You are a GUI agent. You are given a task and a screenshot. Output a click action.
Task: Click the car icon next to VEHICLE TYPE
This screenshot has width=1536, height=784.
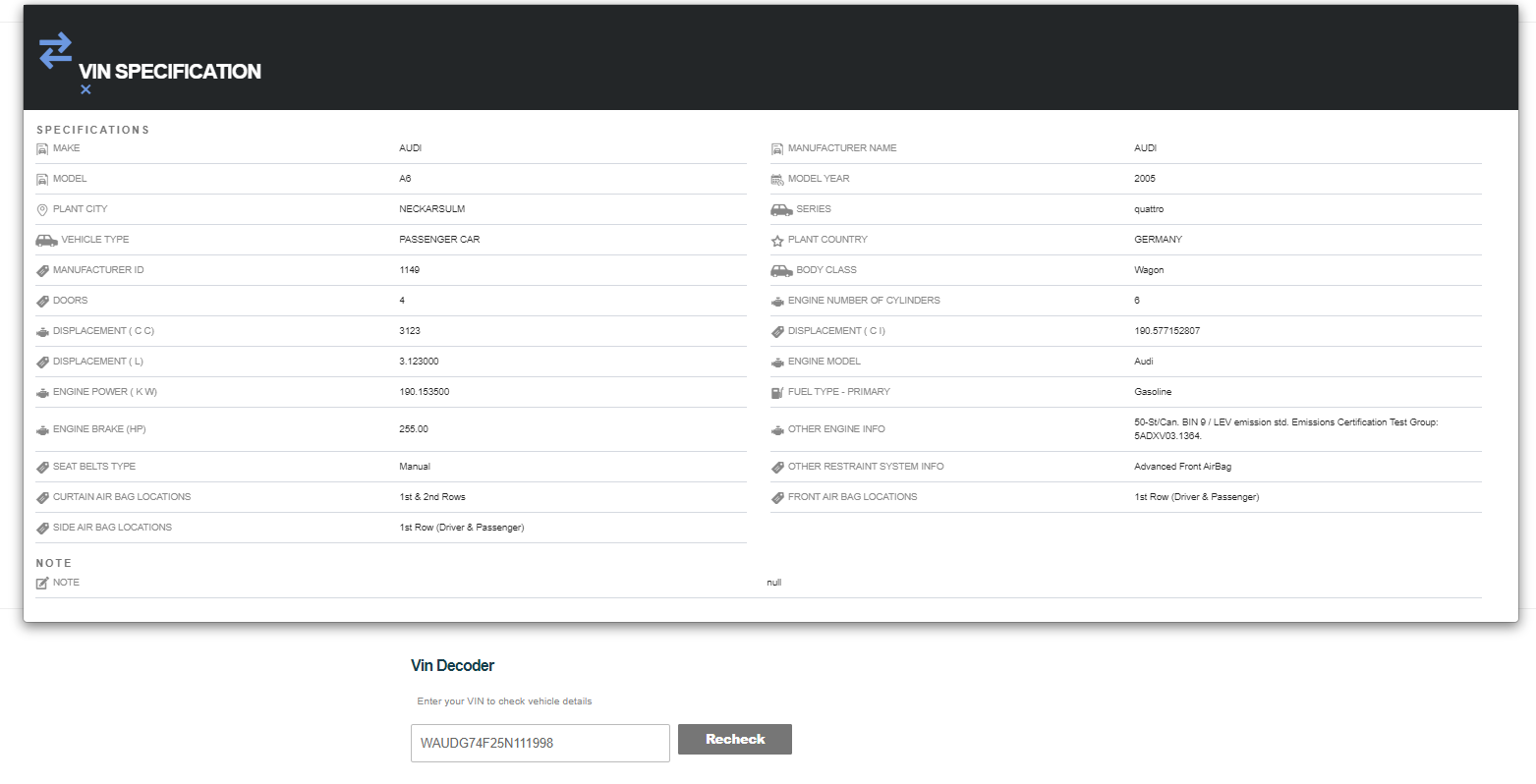click(46, 240)
